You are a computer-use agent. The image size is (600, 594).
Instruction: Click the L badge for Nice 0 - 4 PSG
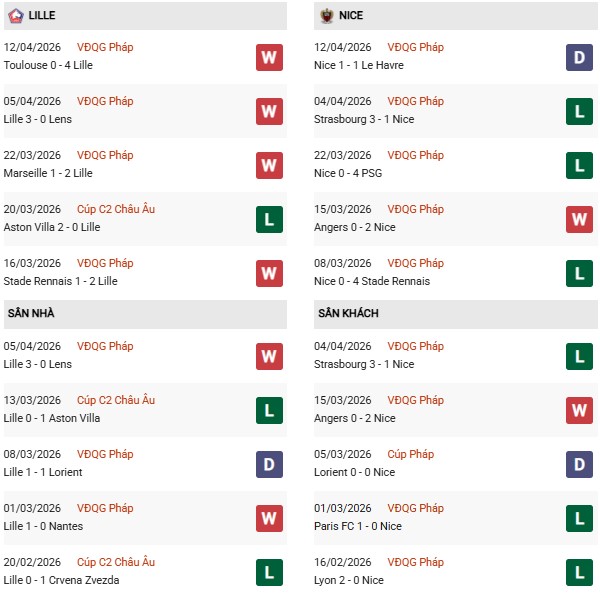(x=580, y=165)
